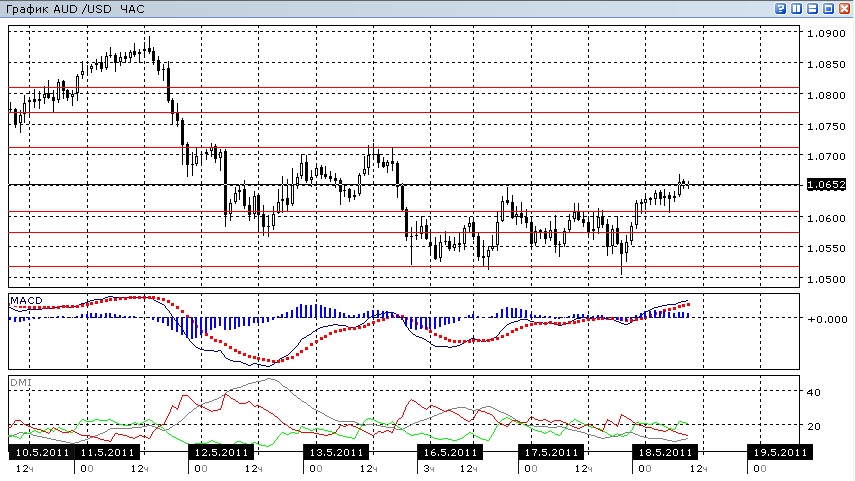Click the DMI indicator label
The width and height of the screenshot is (855, 481).
point(21,382)
